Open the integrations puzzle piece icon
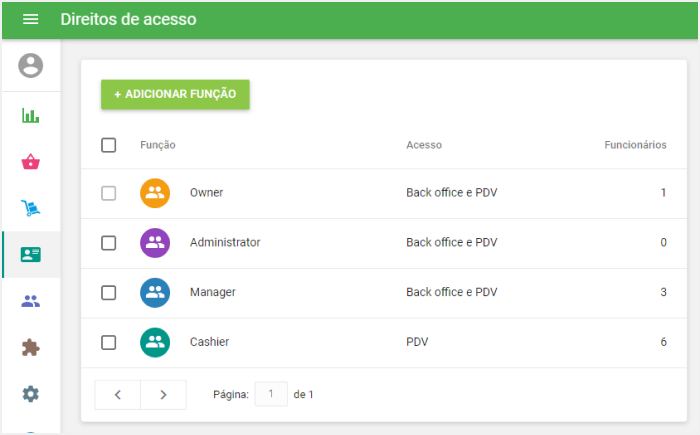This screenshot has height=435, width=700. (31, 347)
